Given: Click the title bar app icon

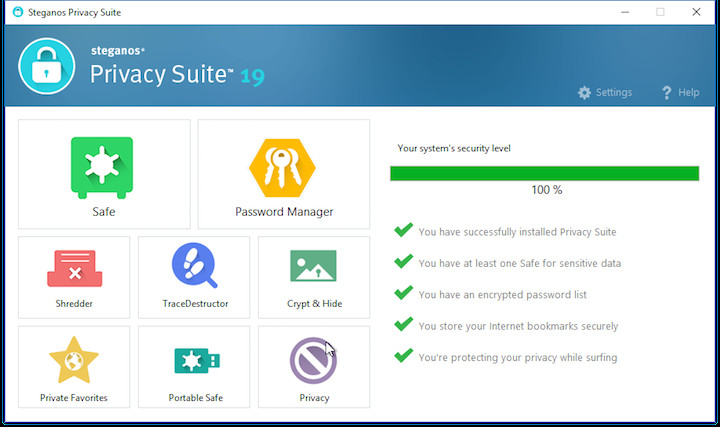Looking at the screenshot, I should pyautogui.click(x=18, y=12).
